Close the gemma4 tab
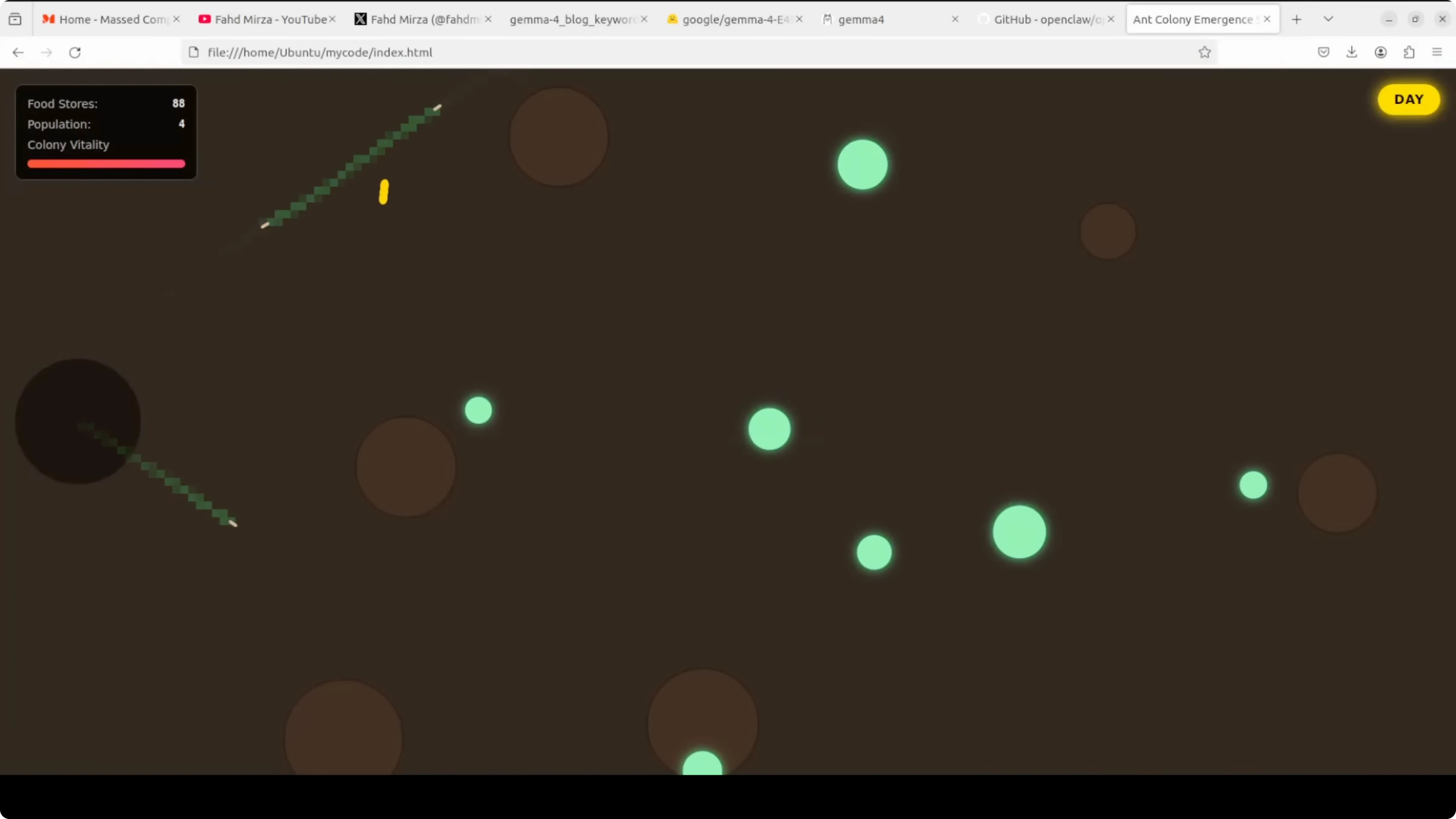This screenshot has width=1456, height=819. pyautogui.click(x=955, y=20)
